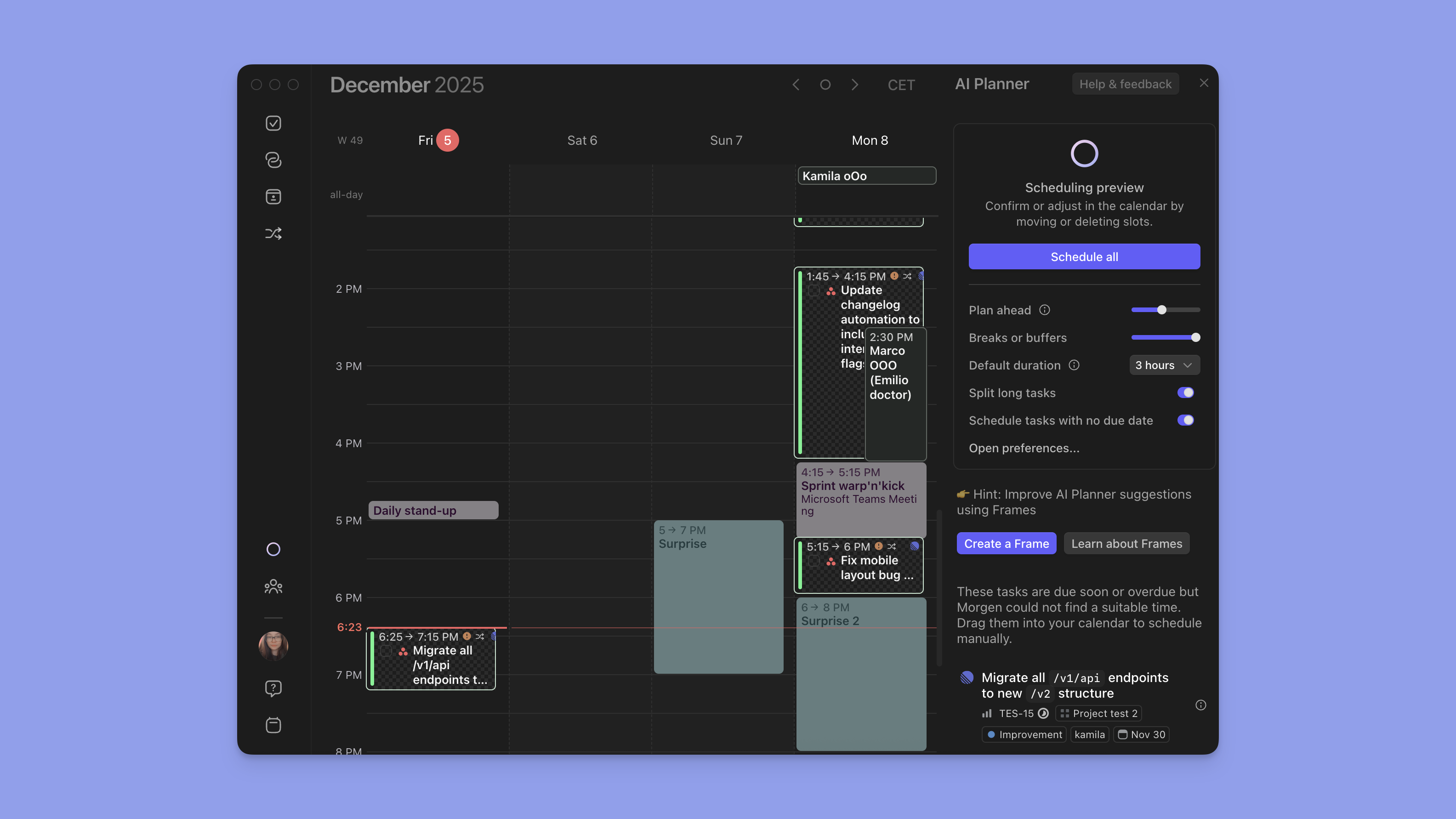Click the scheduling links icon in sidebar
This screenshot has width=1456, height=819.
point(273,160)
